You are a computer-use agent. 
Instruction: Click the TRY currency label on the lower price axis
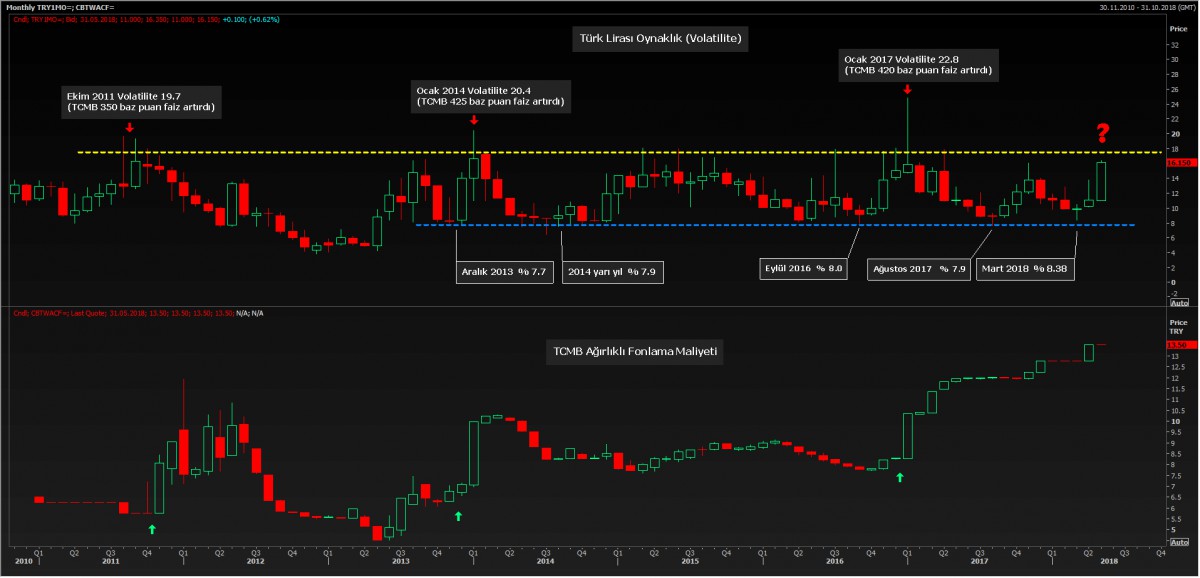tap(1176, 331)
